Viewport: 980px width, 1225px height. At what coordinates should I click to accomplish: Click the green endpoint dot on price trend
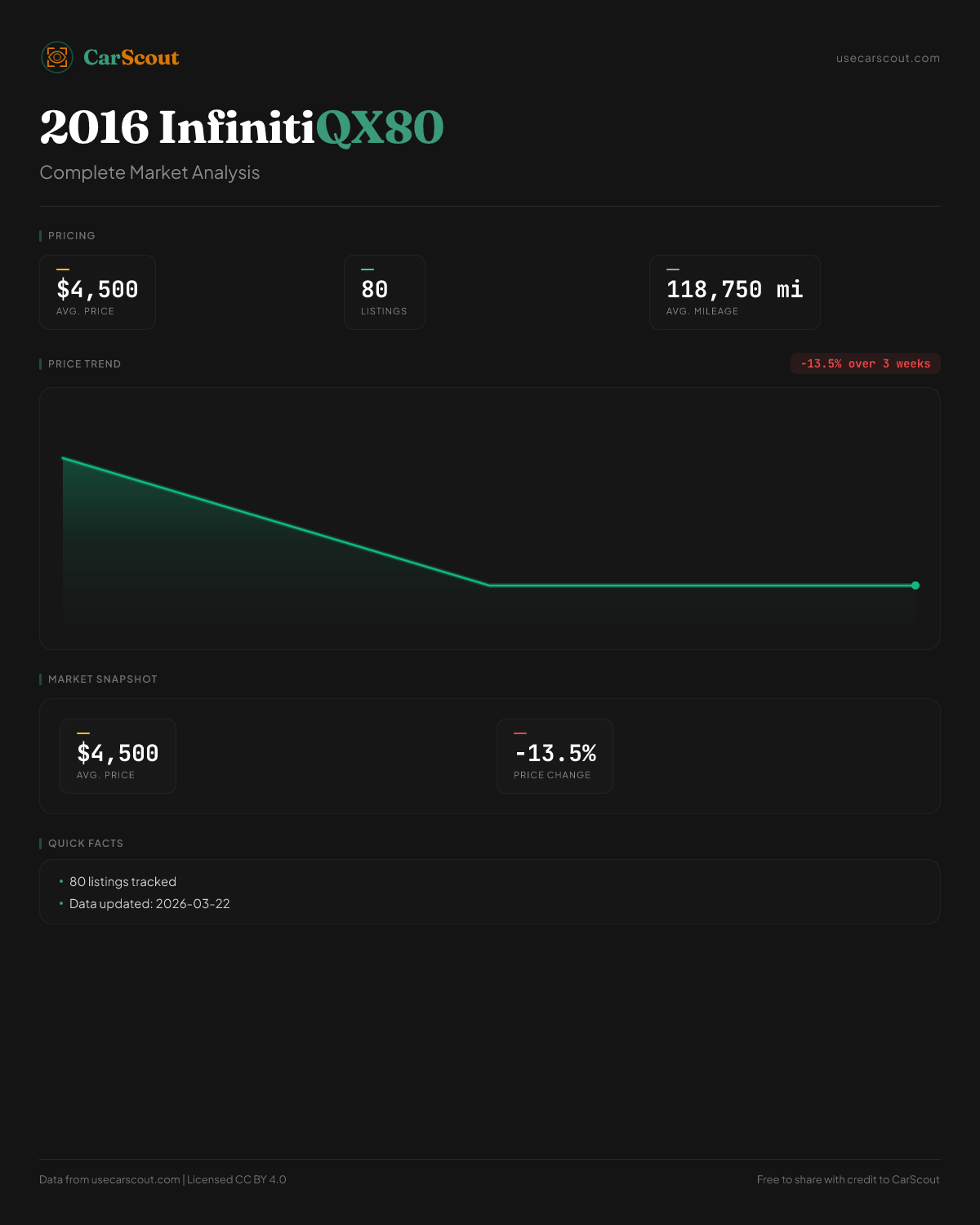pyautogui.click(x=915, y=586)
